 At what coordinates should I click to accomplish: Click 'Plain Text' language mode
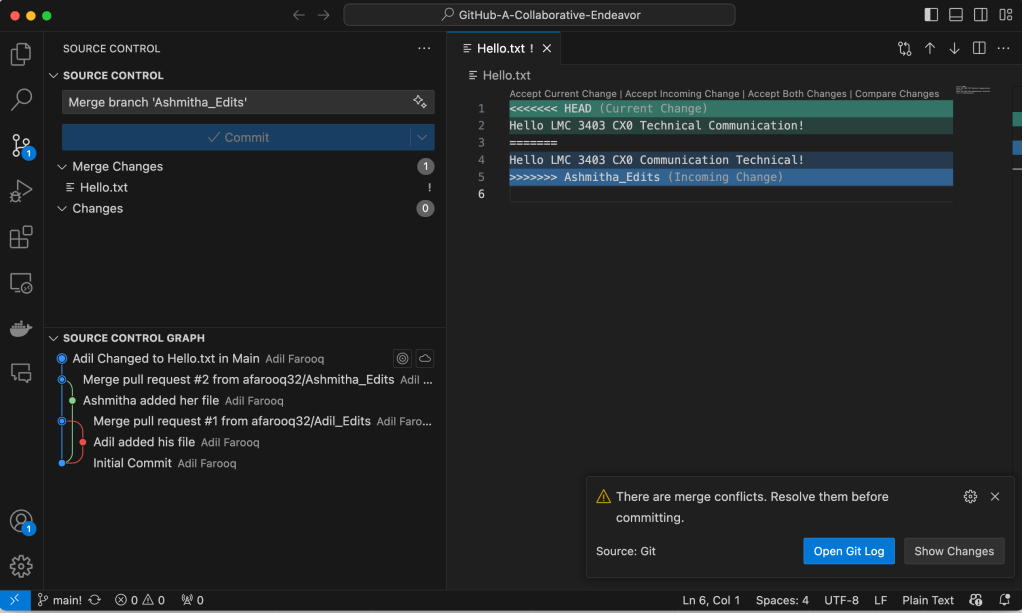tap(927, 600)
